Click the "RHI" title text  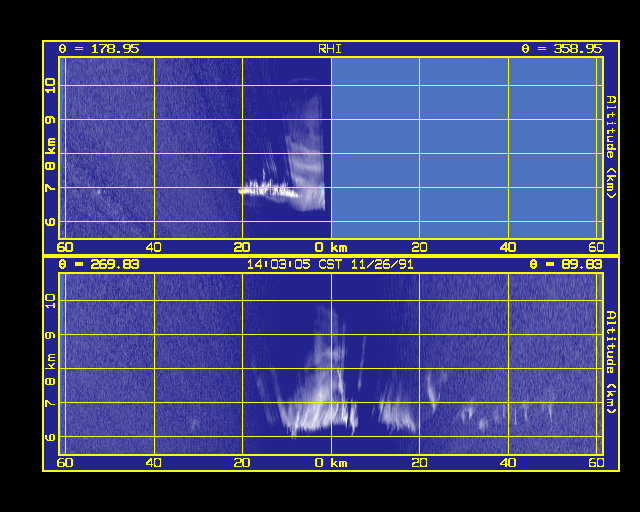coord(330,49)
